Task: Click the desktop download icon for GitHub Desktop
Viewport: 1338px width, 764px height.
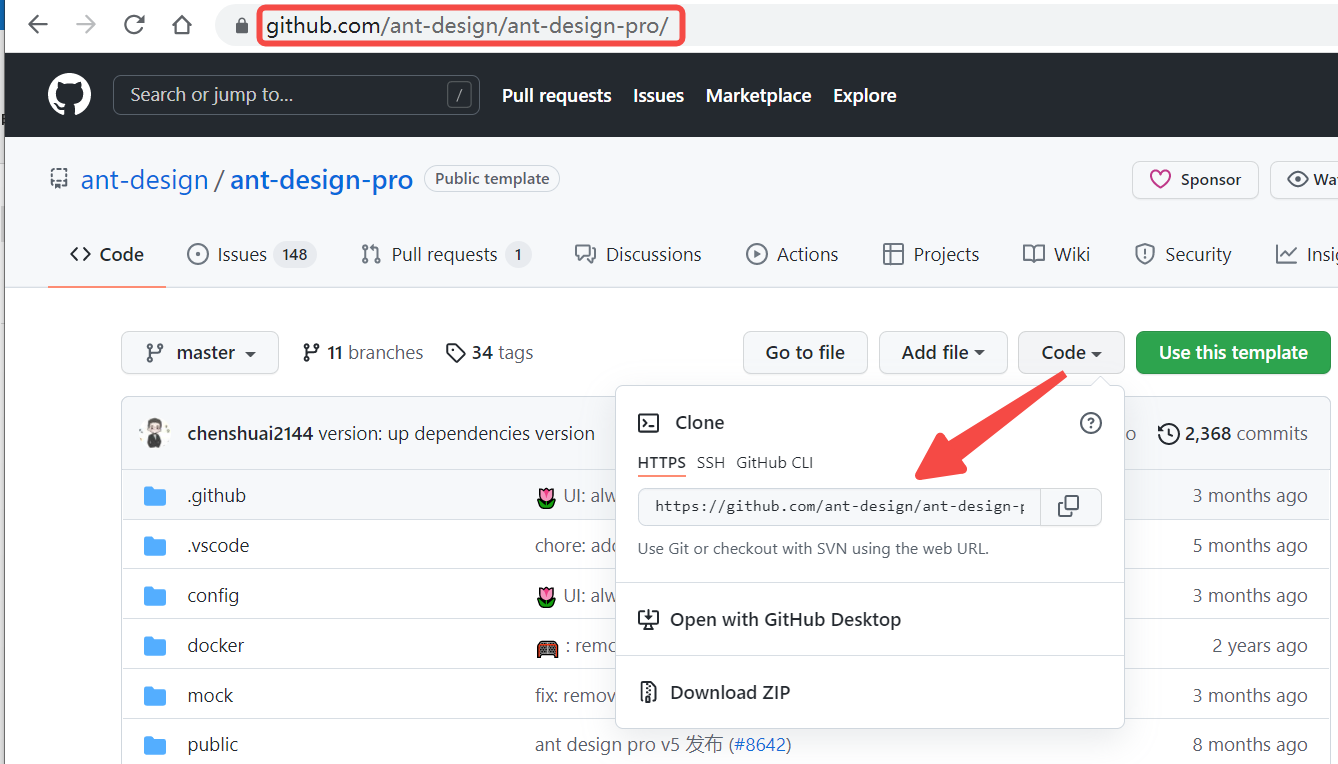Action: [649, 620]
